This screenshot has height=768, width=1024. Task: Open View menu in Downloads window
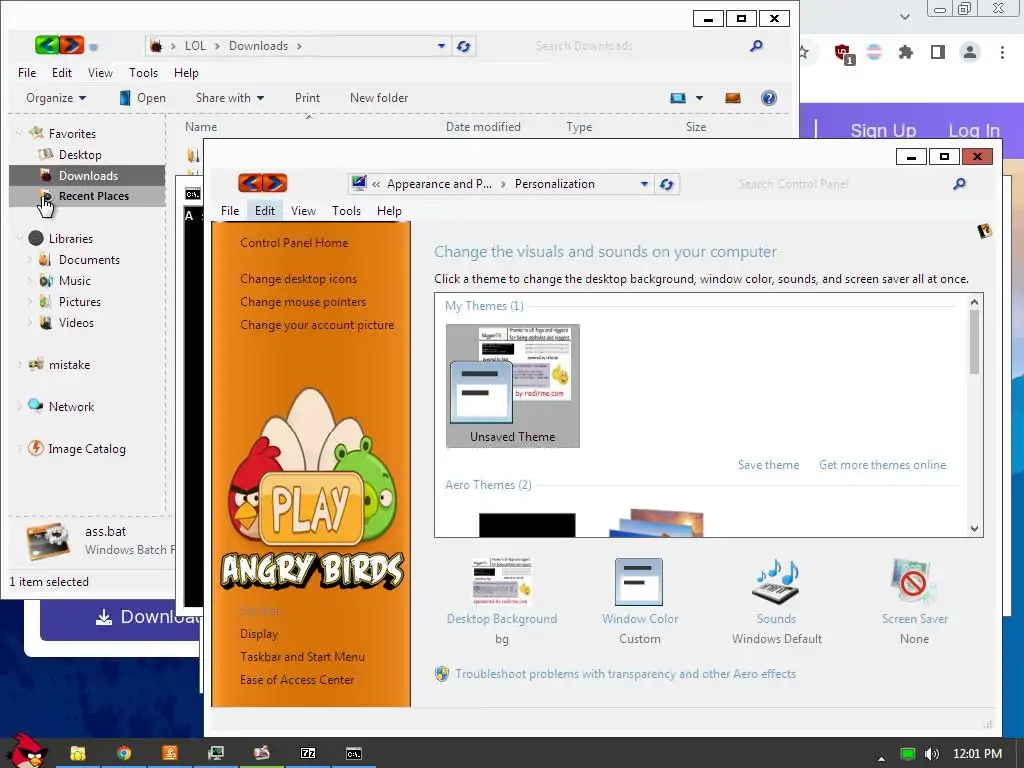101,72
